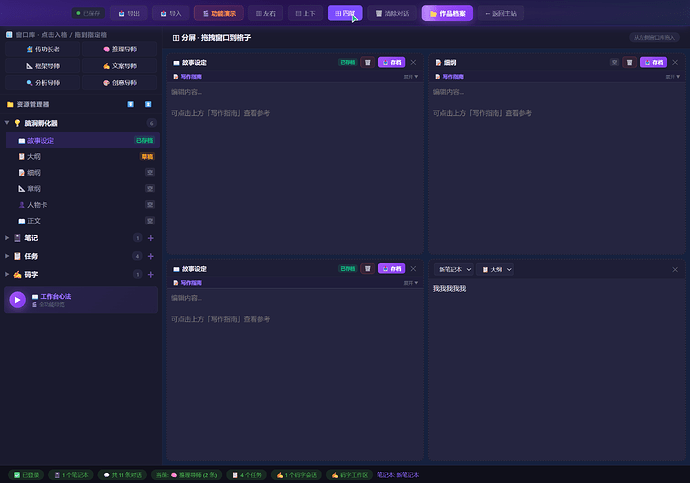Play the 工作台心法 guide
This screenshot has width=690, height=483.
pyautogui.click(x=18, y=300)
